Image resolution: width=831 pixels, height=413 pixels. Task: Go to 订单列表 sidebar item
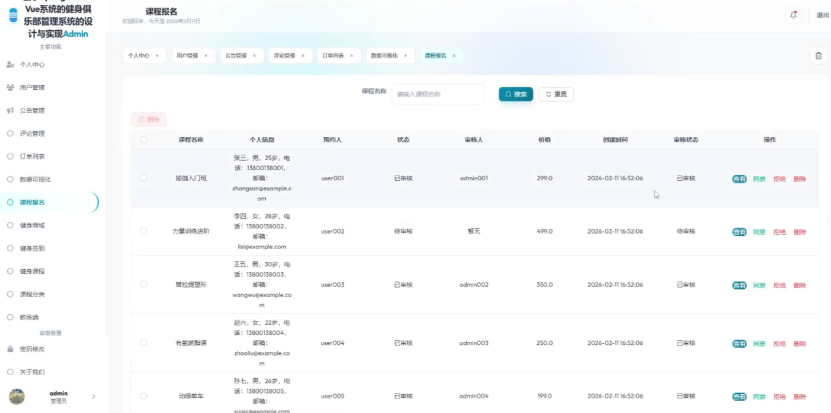(x=32, y=156)
